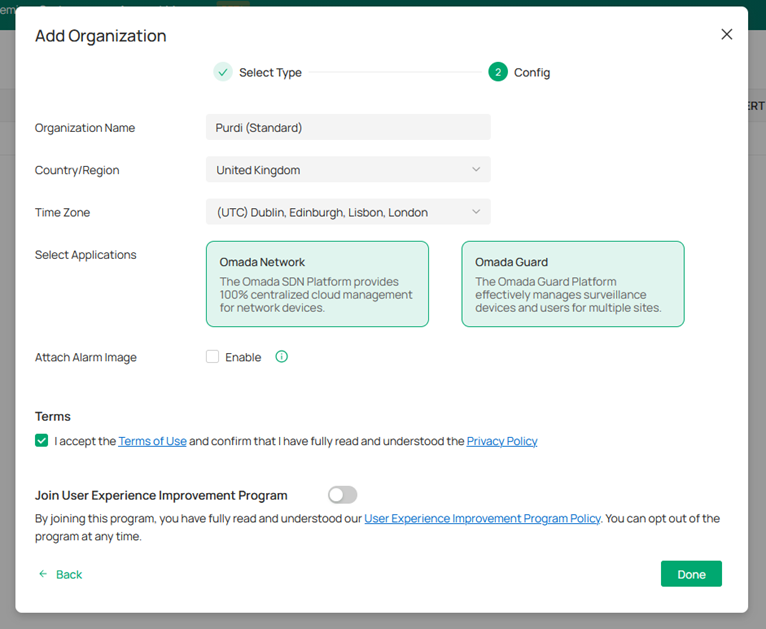Expand the Time Zone dropdown

[x=347, y=212]
